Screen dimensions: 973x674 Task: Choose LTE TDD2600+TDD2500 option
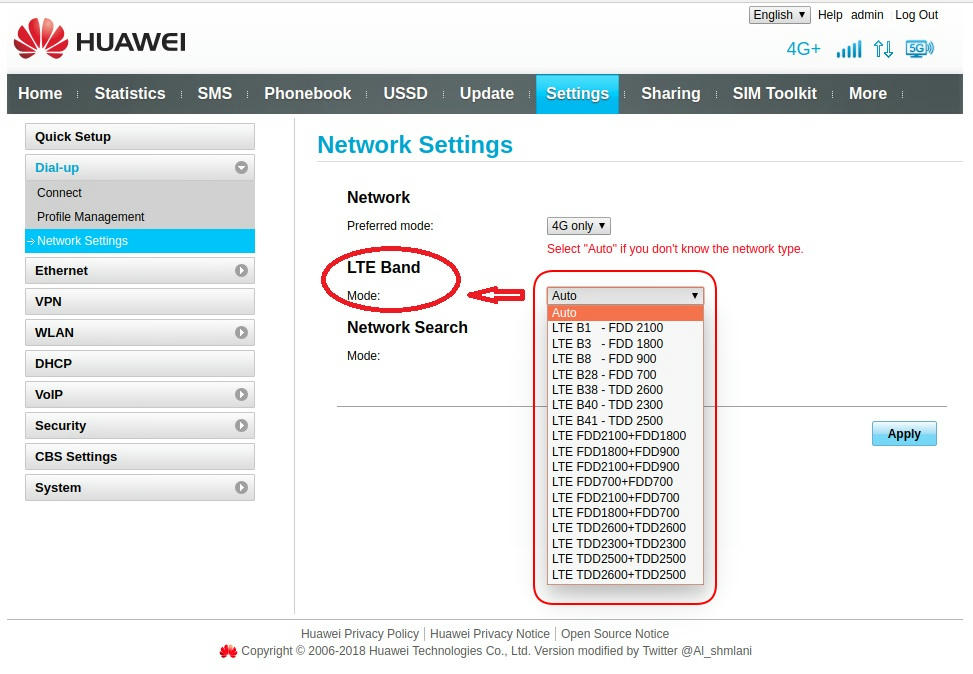click(x=625, y=575)
